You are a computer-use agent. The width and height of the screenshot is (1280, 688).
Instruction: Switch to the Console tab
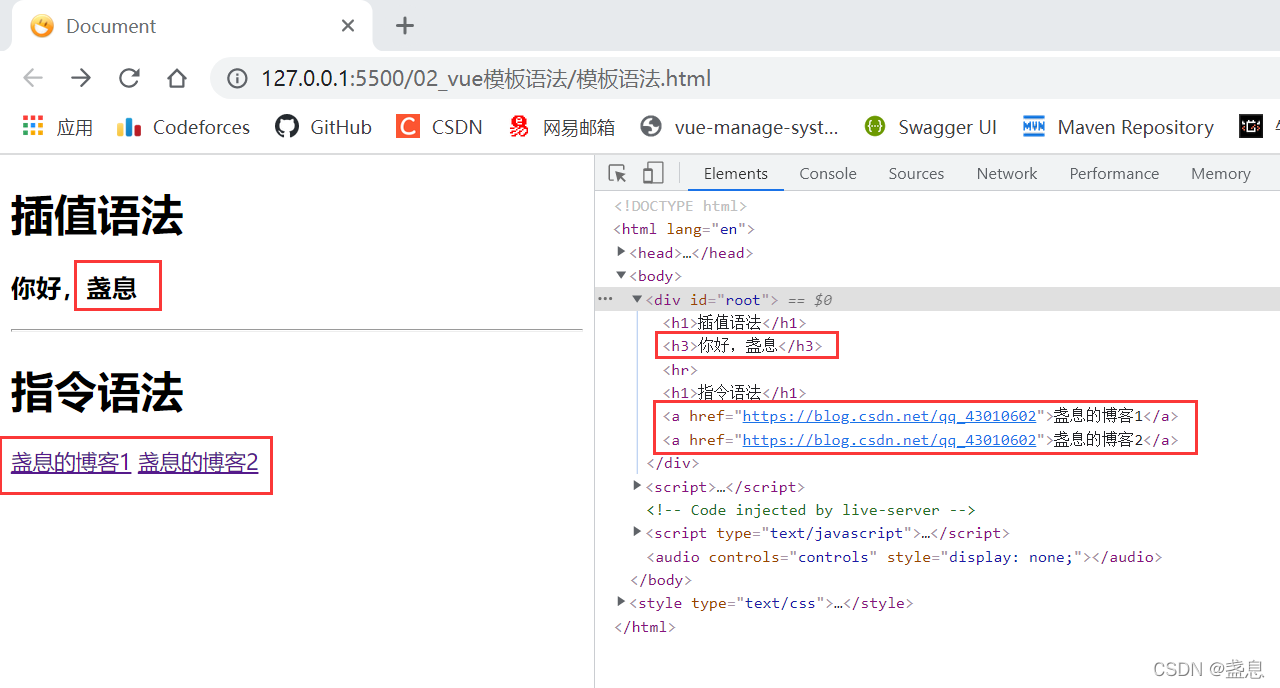coord(828,174)
